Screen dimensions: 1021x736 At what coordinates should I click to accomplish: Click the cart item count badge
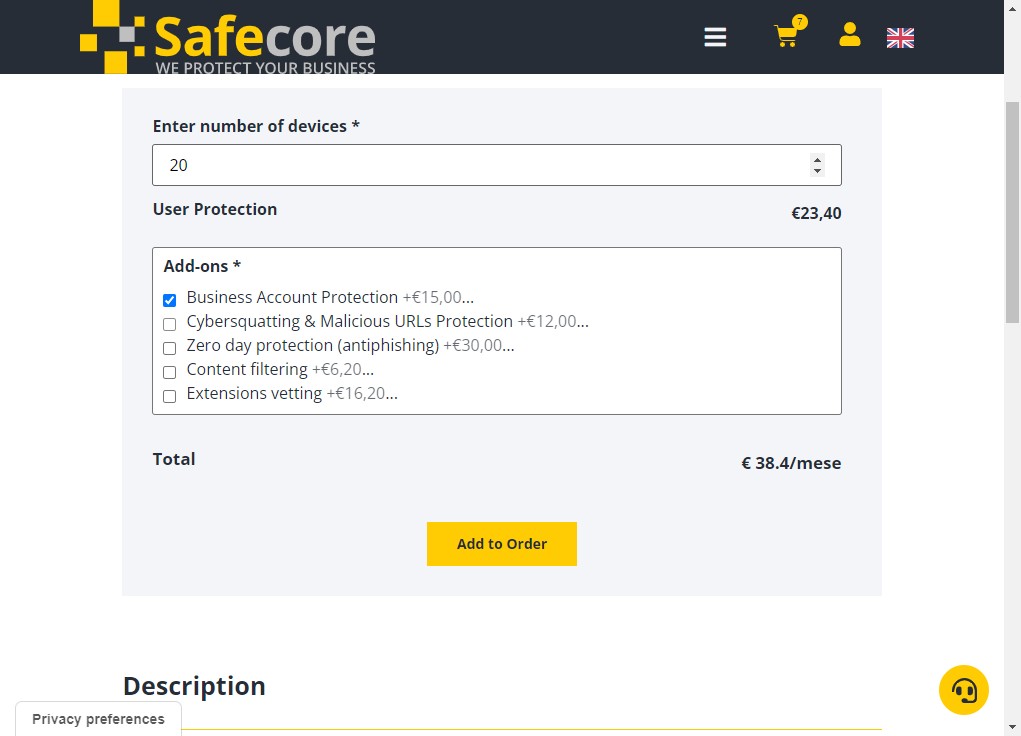pos(800,22)
